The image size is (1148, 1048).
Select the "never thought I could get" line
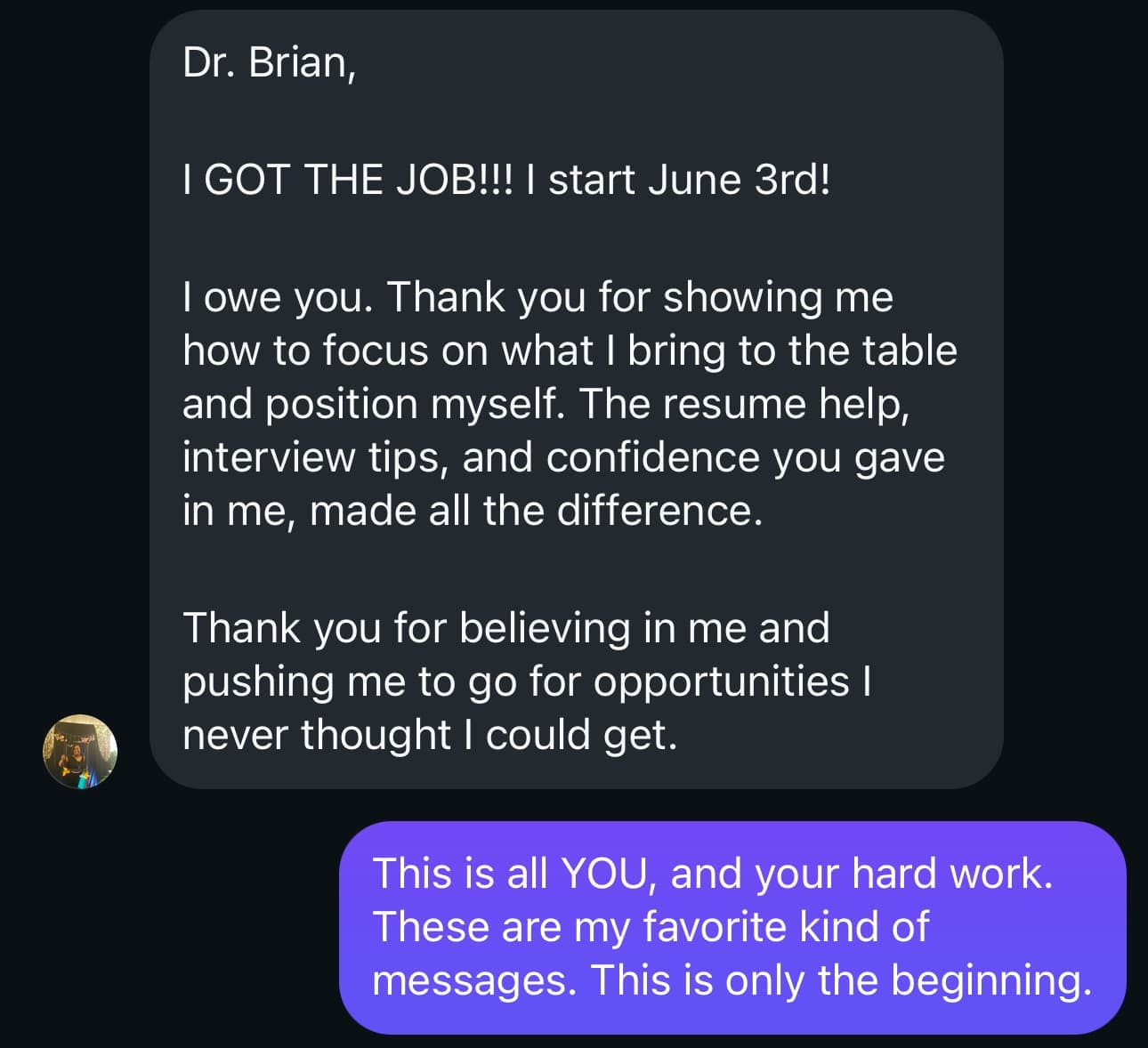pos(429,735)
